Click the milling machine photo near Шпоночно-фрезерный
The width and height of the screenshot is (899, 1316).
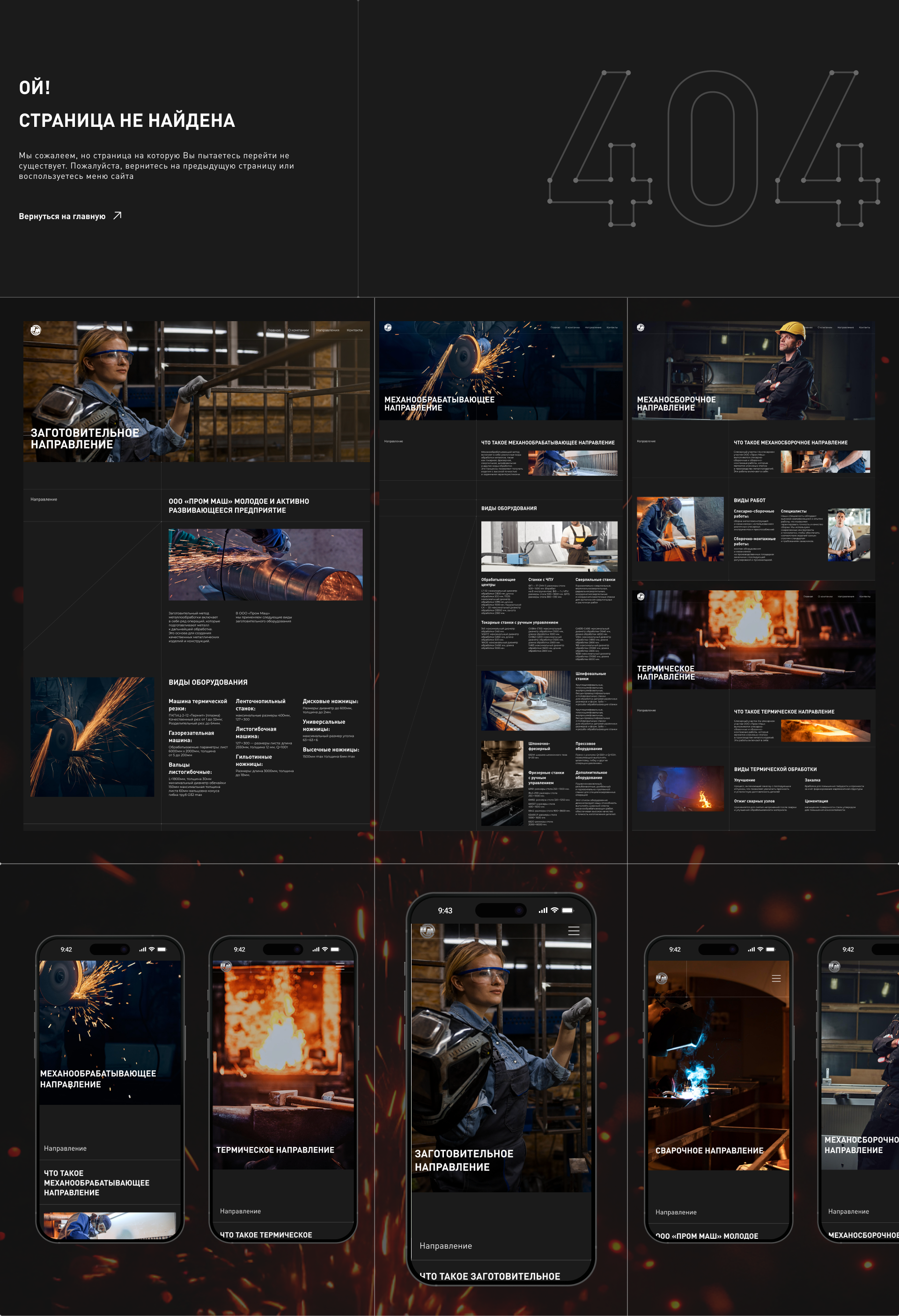502,783
